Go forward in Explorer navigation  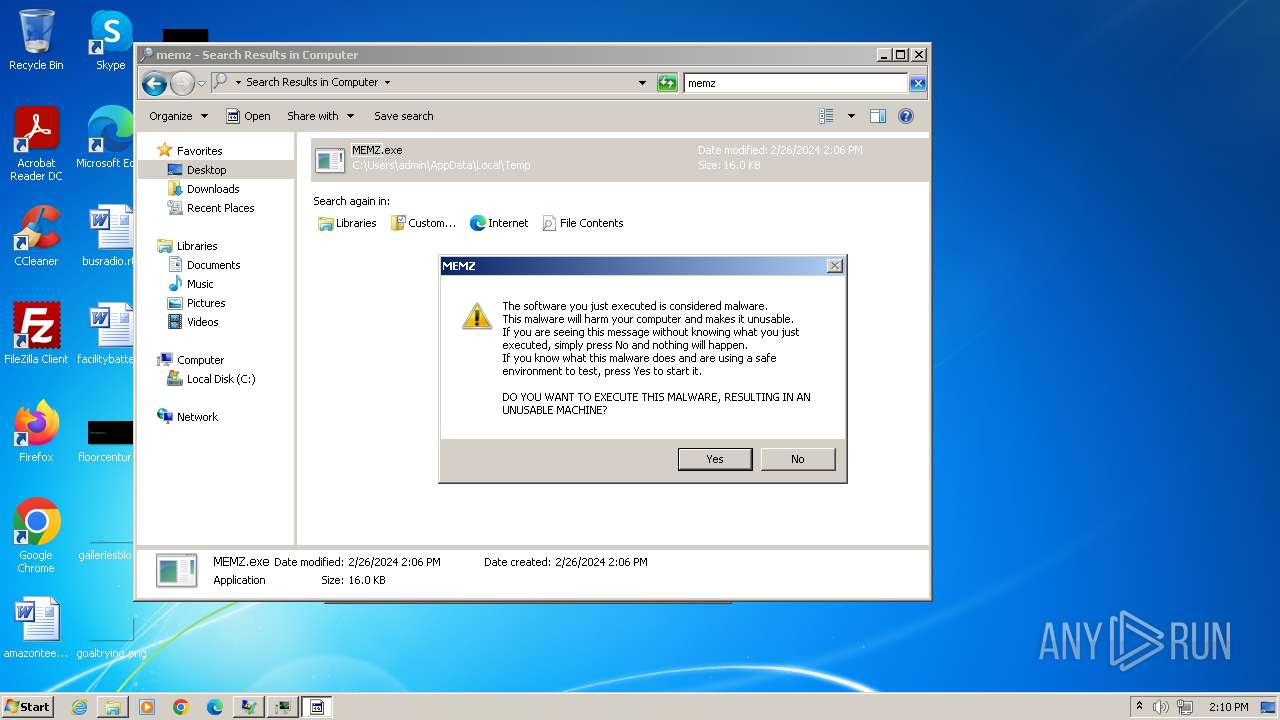(x=181, y=83)
